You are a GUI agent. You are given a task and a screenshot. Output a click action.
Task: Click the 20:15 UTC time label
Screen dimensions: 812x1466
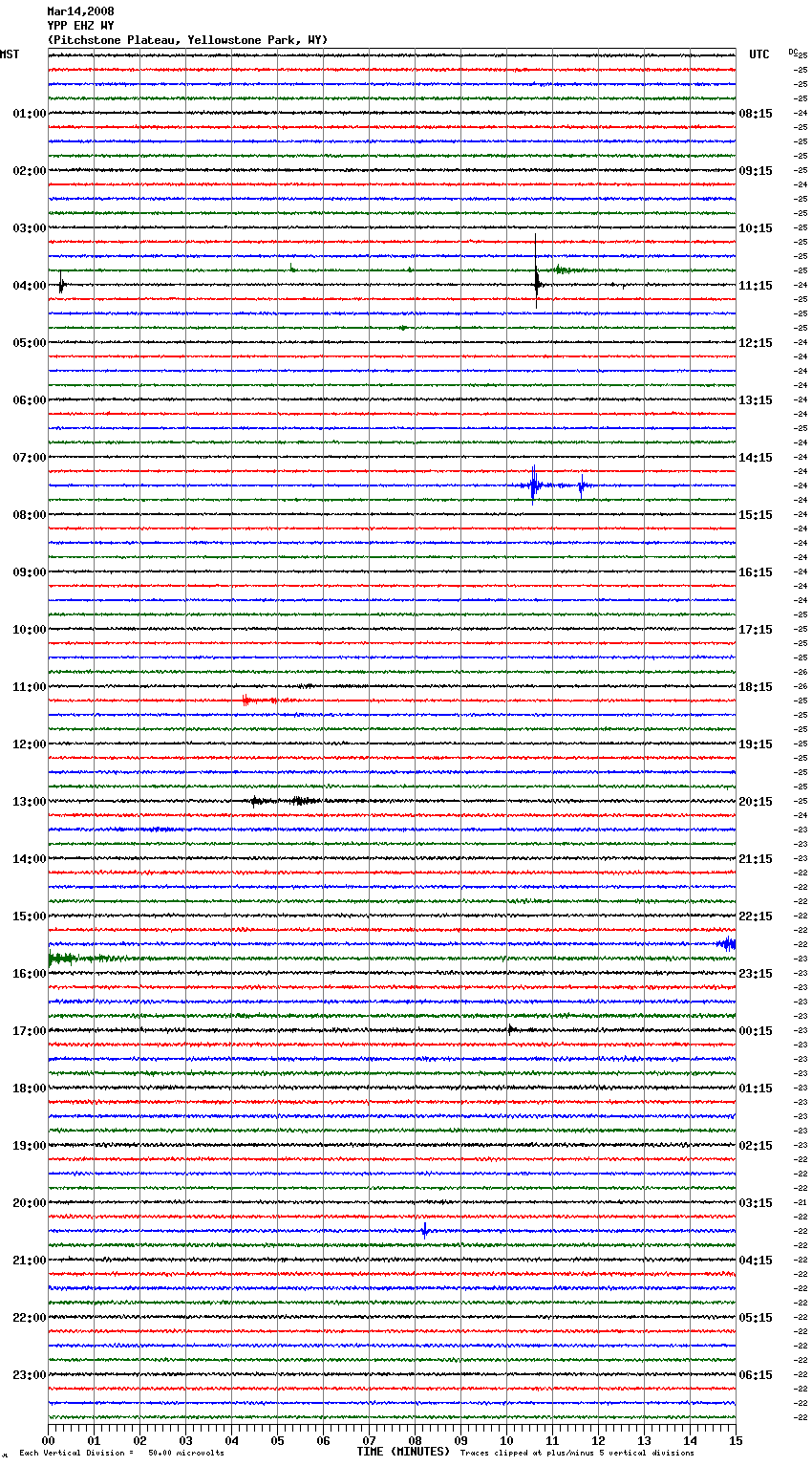(x=756, y=802)
